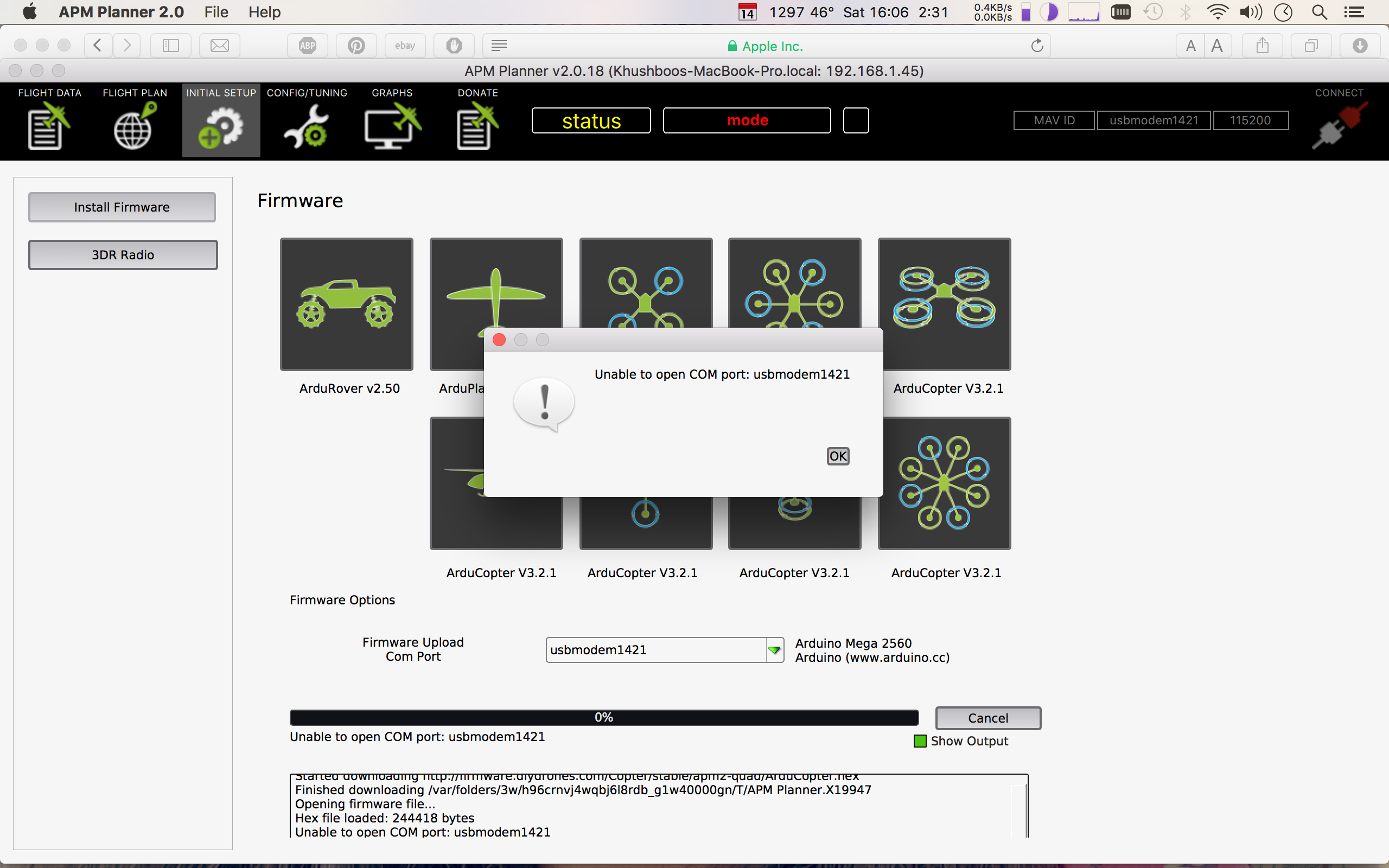Expand the Firmware Upload Com Port dropdown arrow
Screen dimensions: 1389x868
[775, 650]
